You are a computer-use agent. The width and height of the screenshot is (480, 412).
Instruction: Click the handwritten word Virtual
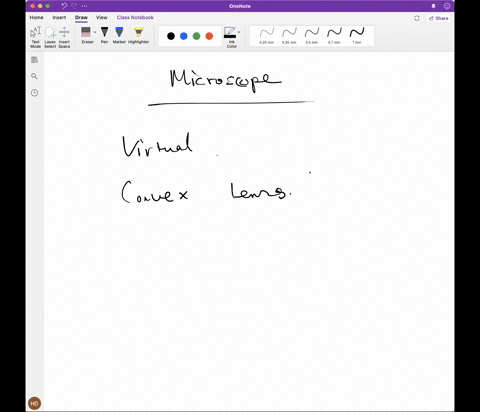pyautogui.click(x=157, y=145)
